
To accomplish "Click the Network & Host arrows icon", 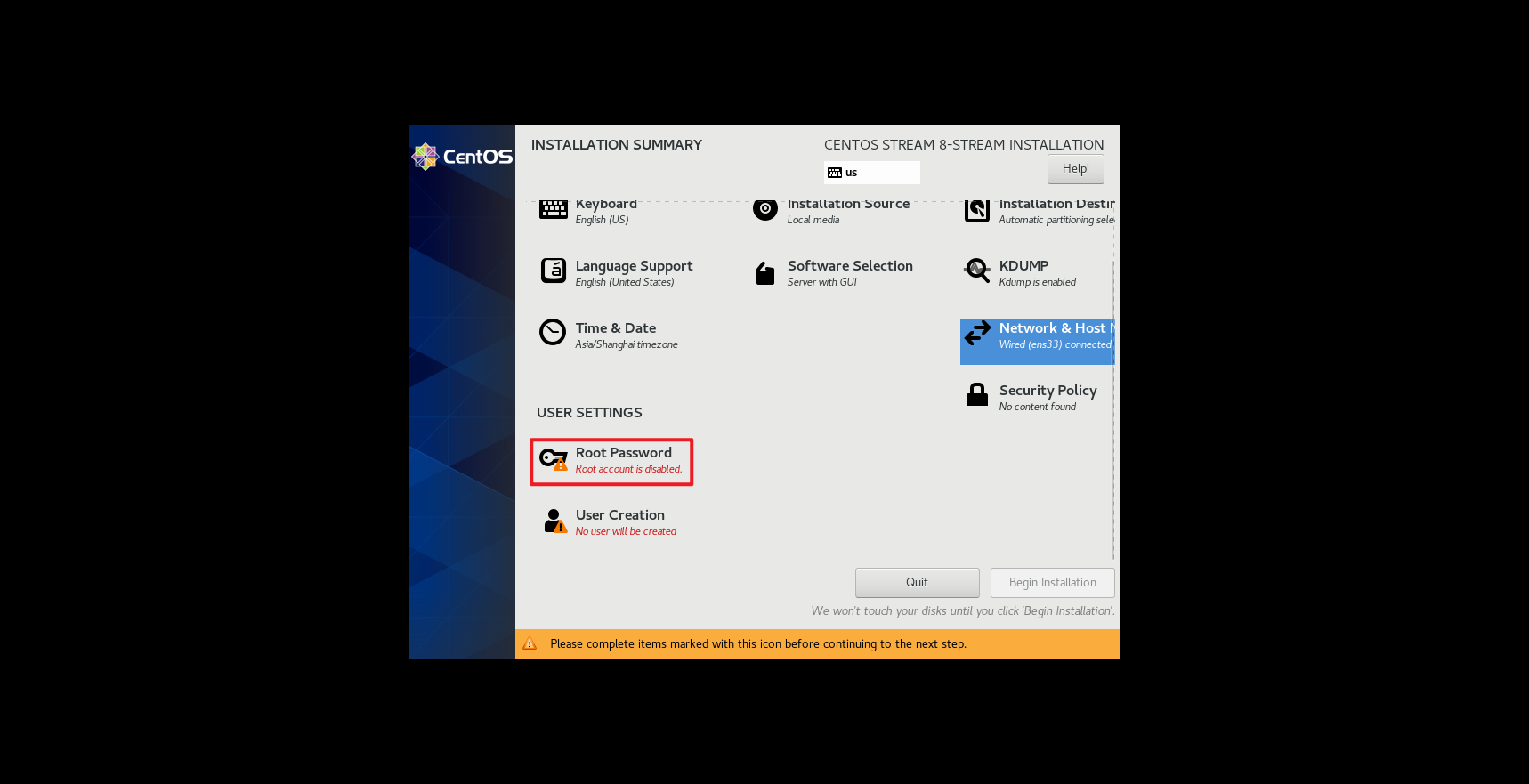I will click(x=977, y=333).
